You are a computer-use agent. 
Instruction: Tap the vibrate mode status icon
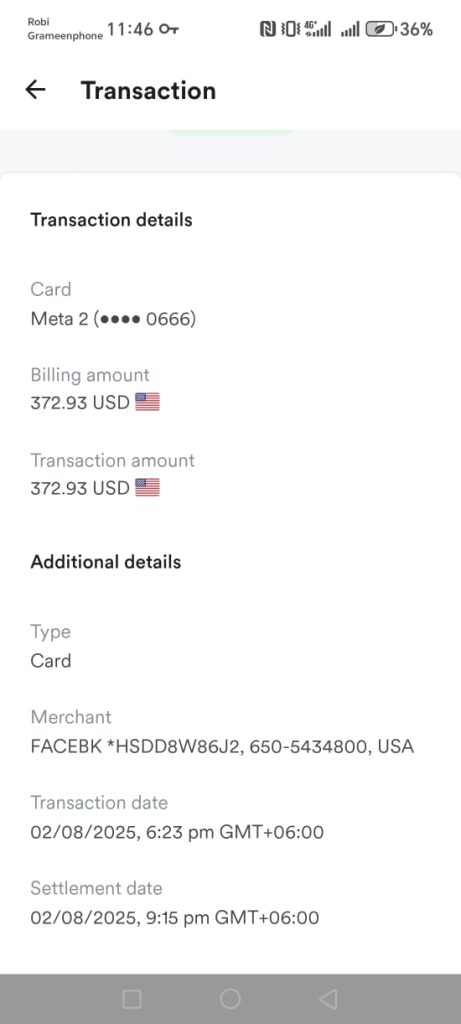click(290, 29)
